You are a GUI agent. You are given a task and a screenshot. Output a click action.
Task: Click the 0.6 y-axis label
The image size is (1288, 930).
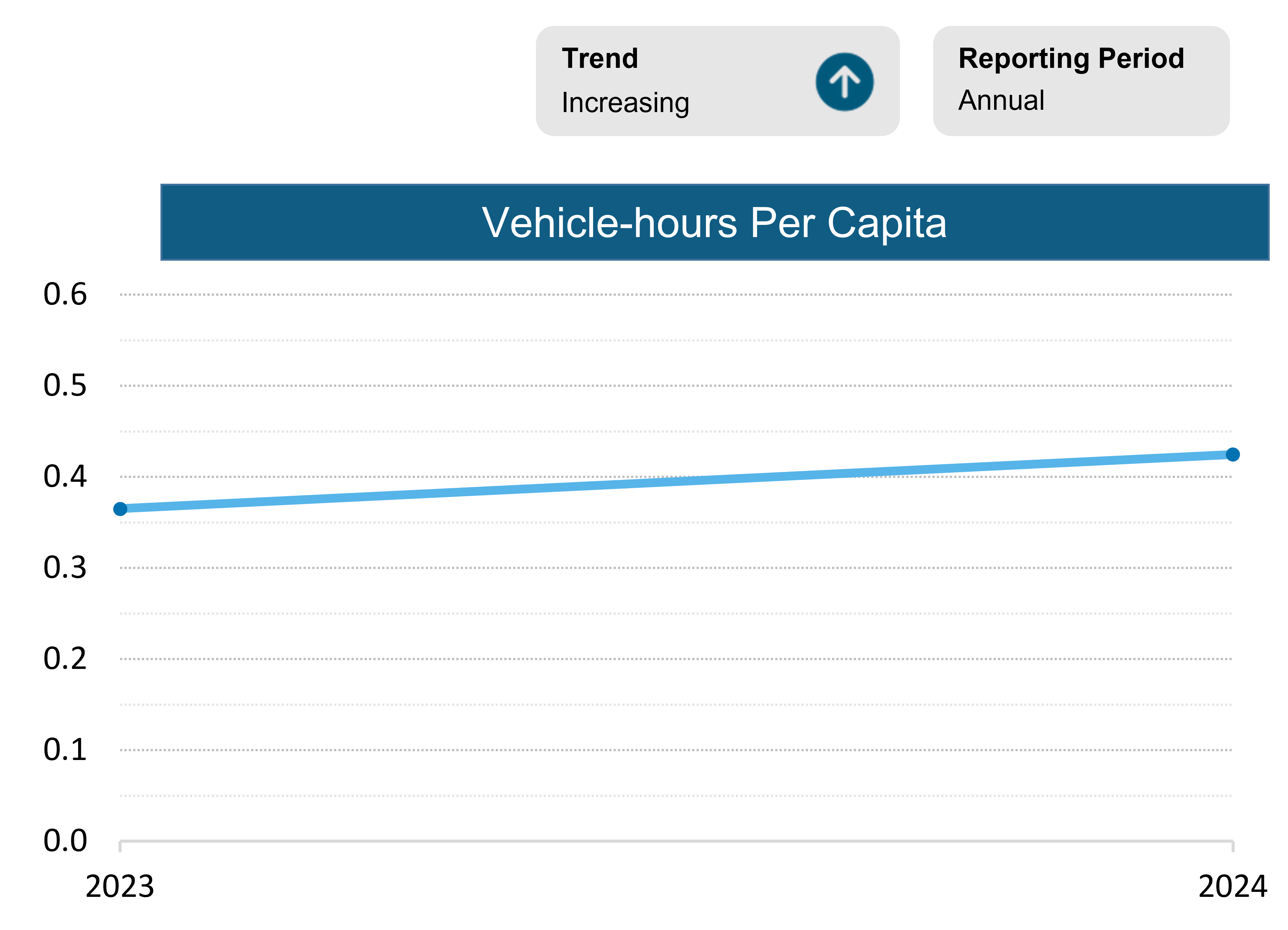point(65,294)
